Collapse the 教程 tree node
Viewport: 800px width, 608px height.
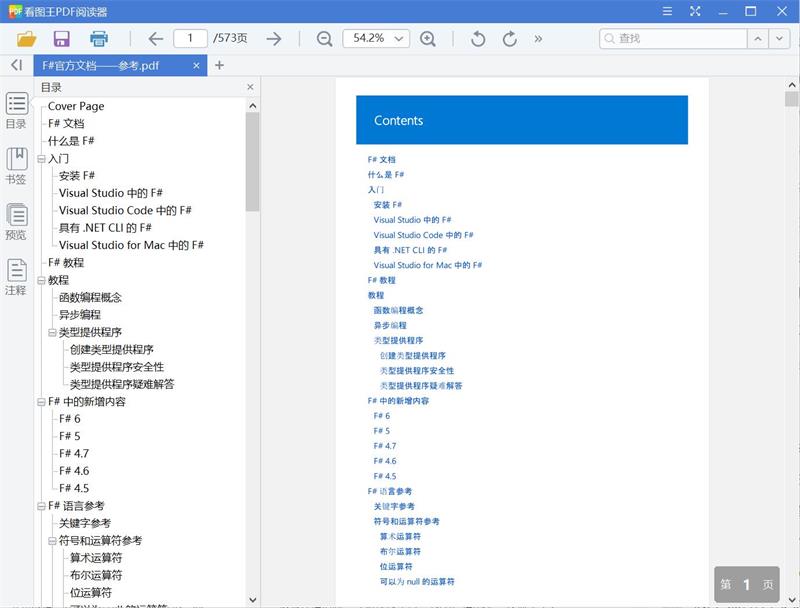pos(41,281)
